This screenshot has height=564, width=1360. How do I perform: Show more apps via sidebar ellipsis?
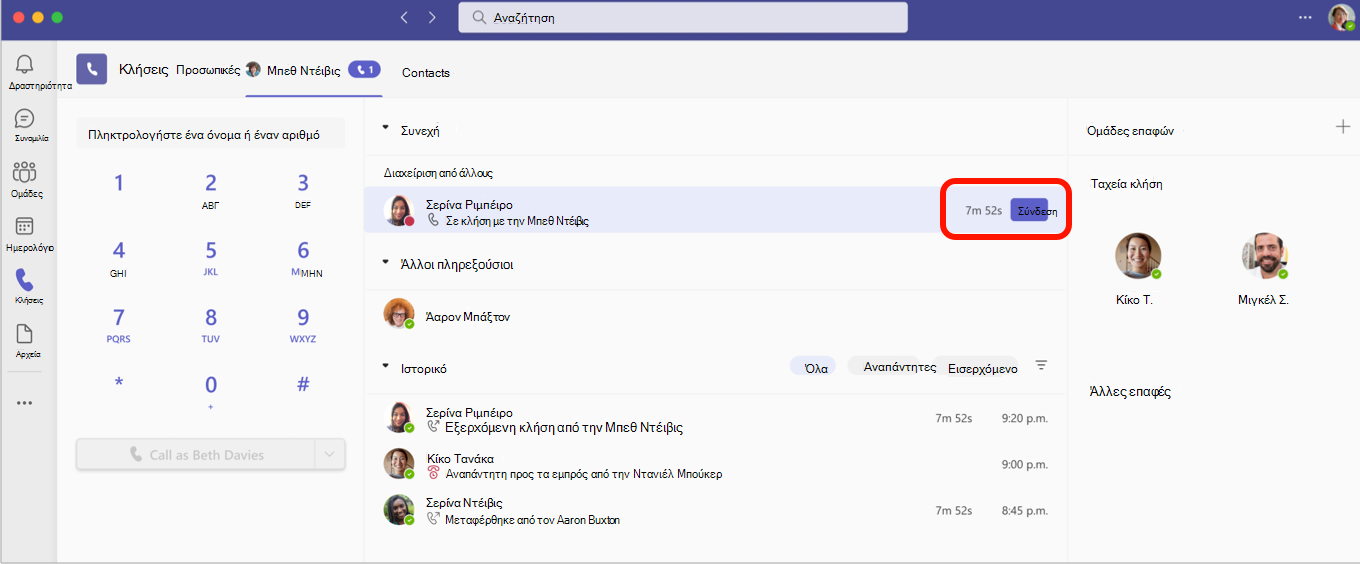(x=25, y=403)
